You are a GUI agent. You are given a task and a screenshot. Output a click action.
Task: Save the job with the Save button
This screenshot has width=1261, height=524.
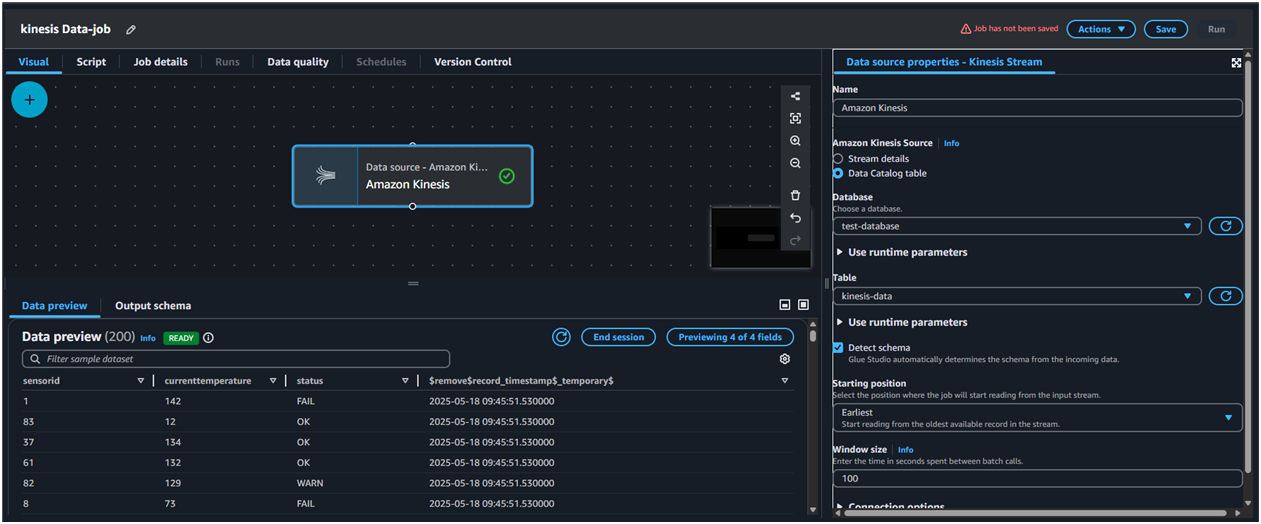coord(1166,29)
